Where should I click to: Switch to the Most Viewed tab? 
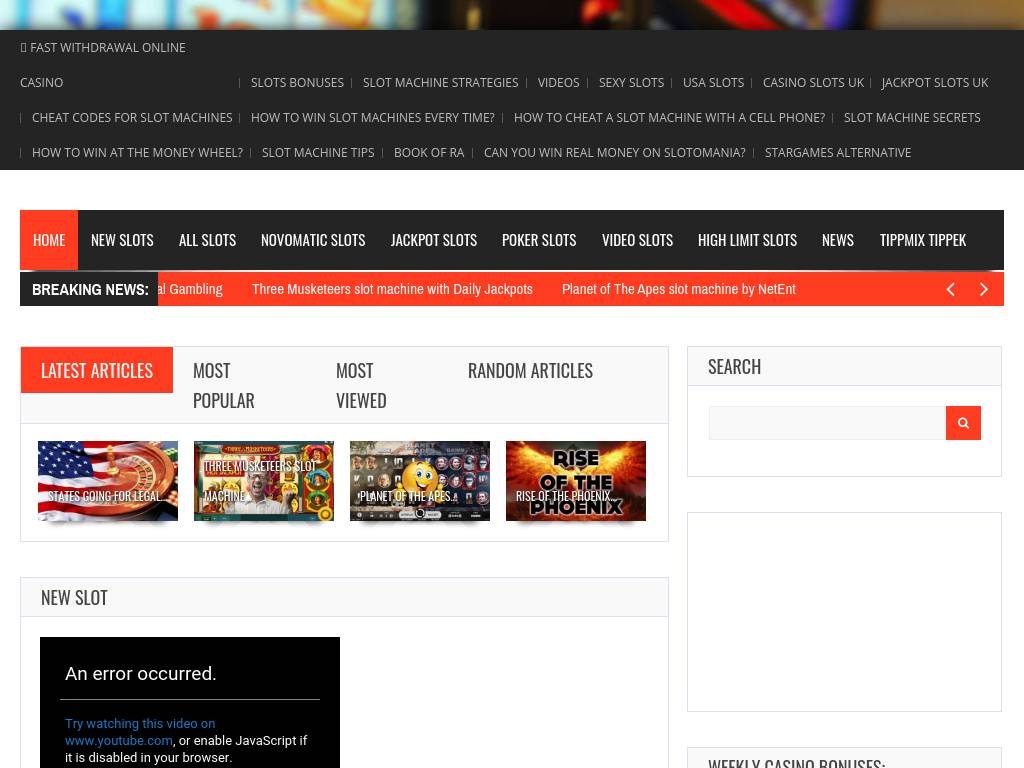tap(361, 385)
